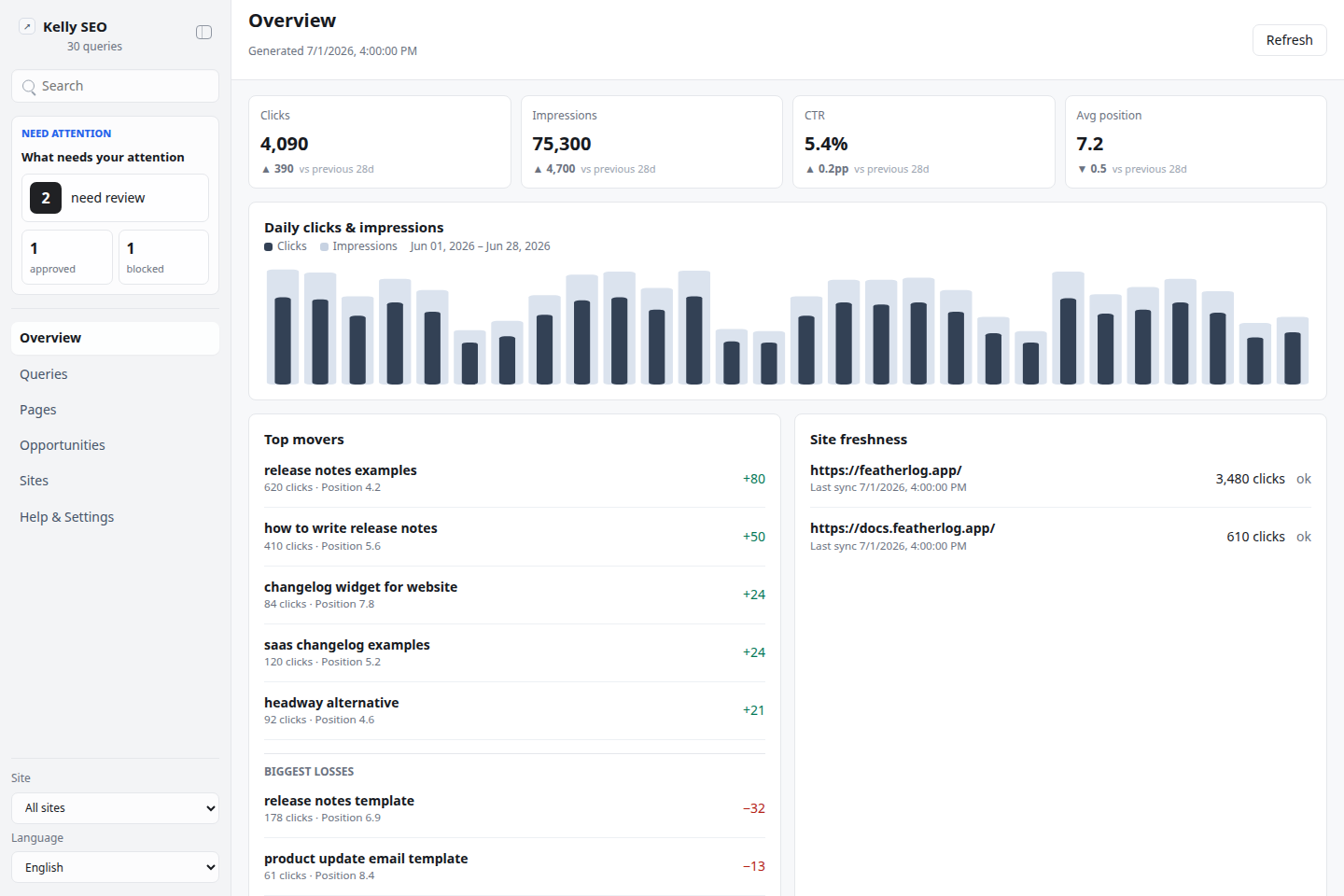Open changelog widget for website query
The height and width of the screenshot is (896, 1344).
[x=514, y=595]
